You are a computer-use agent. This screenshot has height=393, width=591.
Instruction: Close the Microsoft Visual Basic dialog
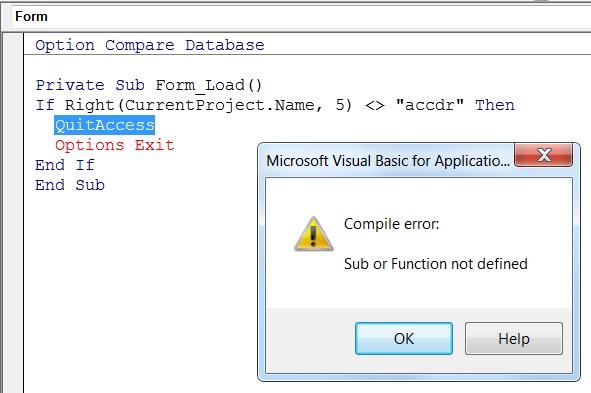(x=544, y=155)
